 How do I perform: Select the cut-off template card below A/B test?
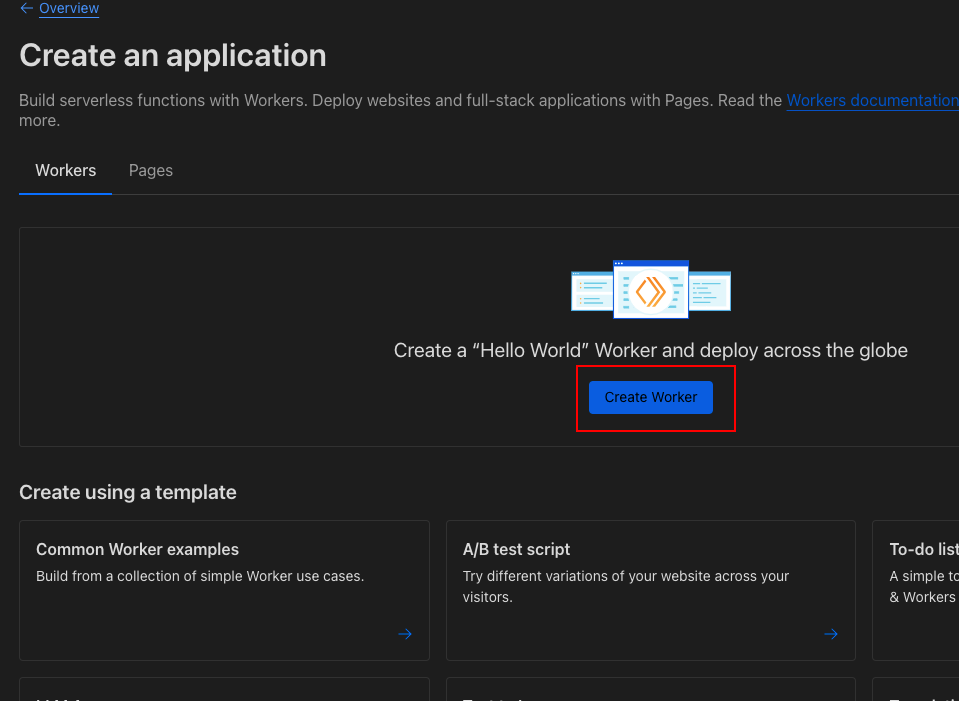point(650,690)
